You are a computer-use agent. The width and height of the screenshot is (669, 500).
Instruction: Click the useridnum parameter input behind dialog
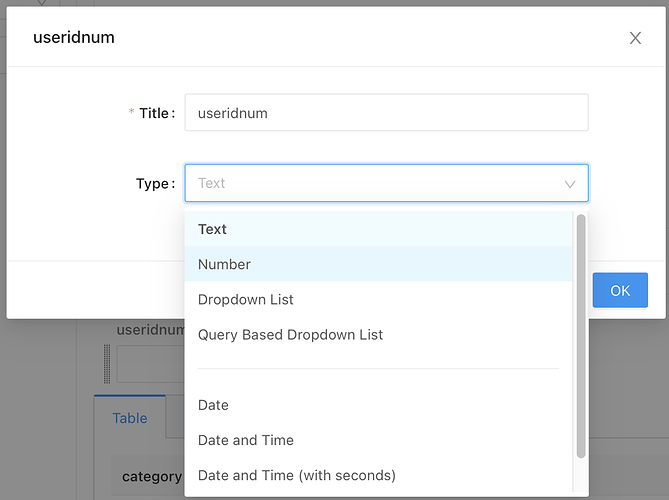click(151, 364)
